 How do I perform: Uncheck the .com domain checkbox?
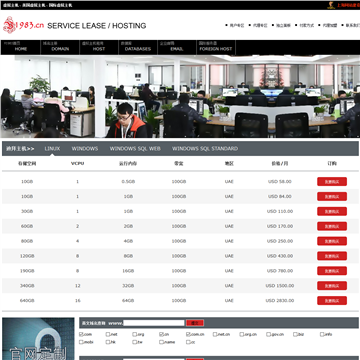pos(81,334)
